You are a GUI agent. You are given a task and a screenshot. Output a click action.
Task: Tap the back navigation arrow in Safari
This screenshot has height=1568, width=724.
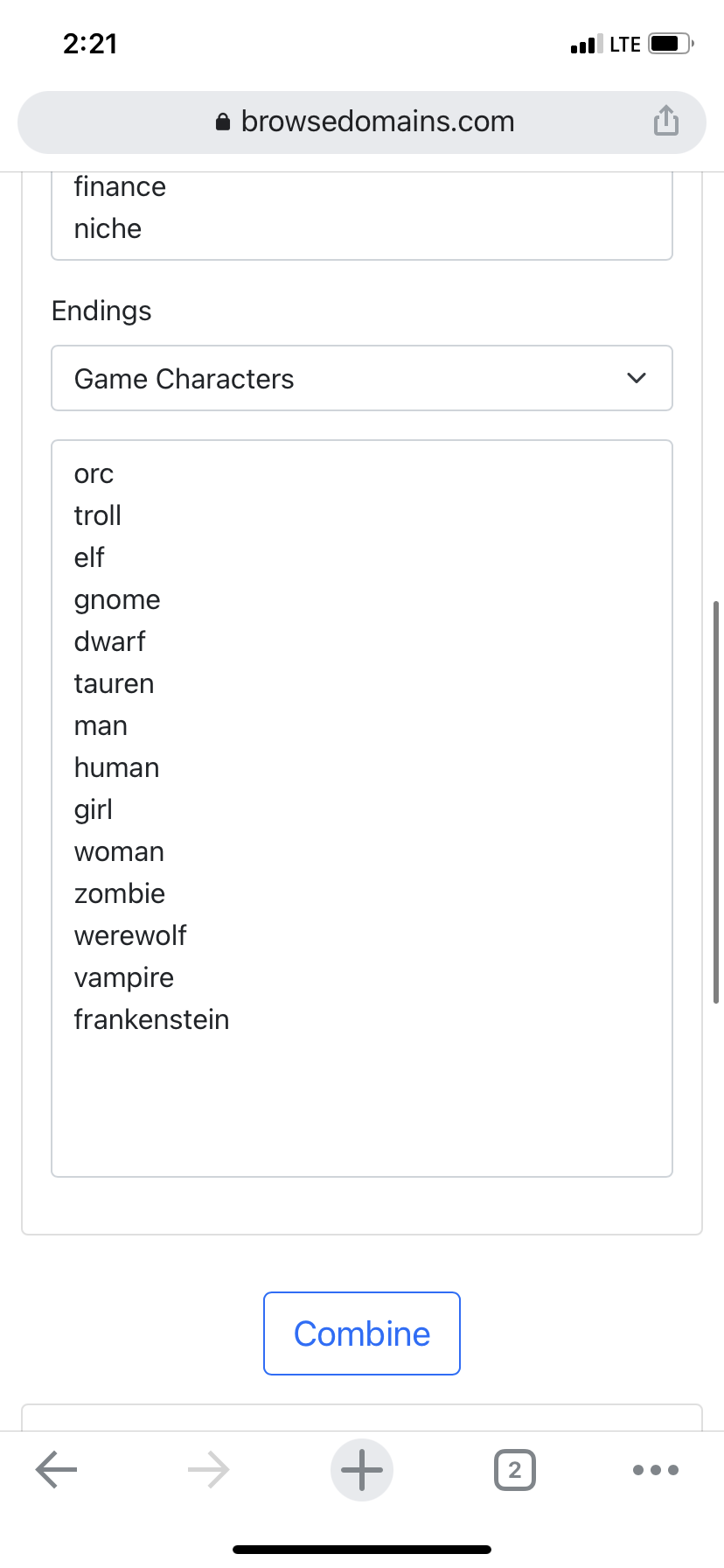pos(56,1469)
